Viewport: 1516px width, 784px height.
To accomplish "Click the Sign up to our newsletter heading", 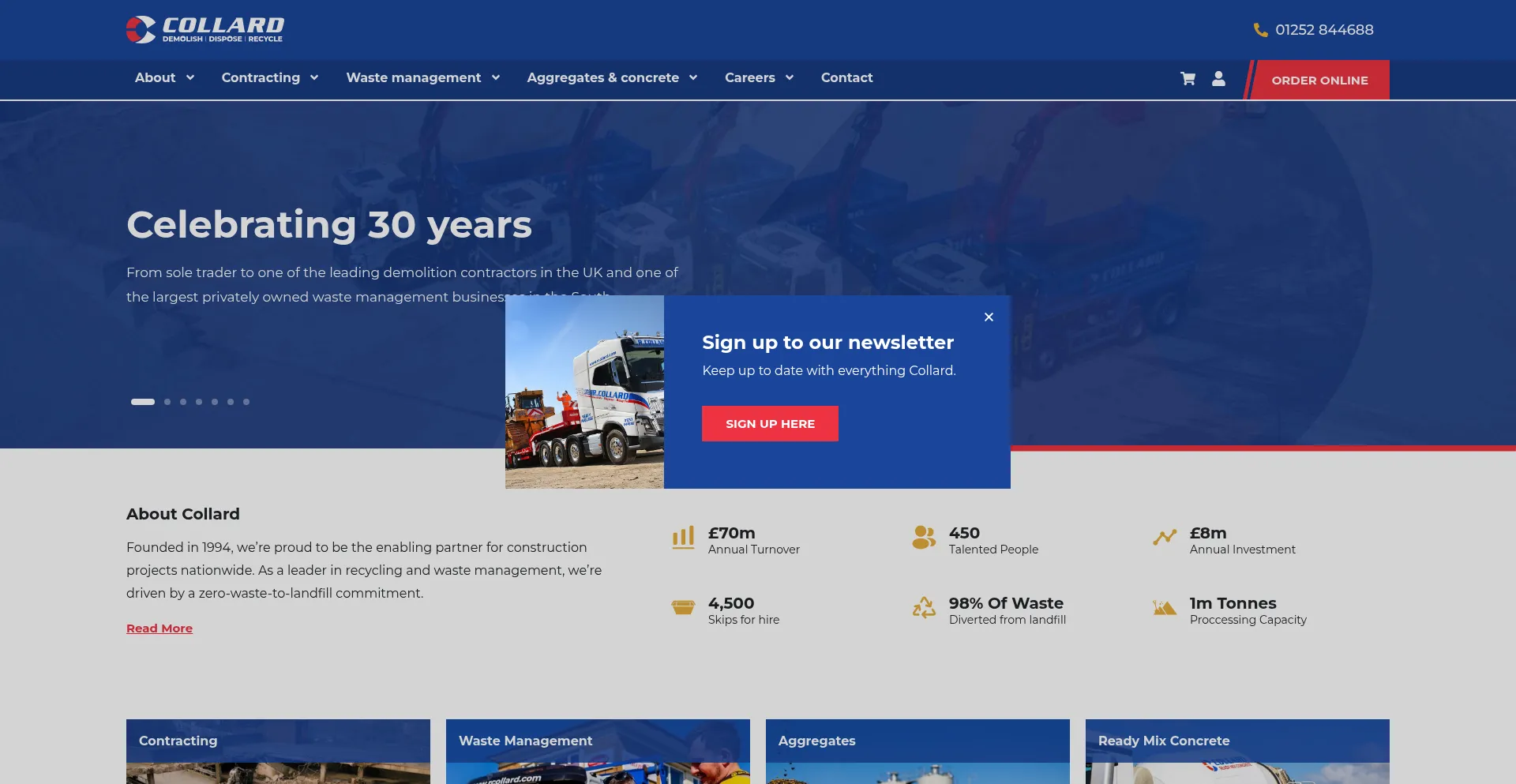I will pos(828,343).
